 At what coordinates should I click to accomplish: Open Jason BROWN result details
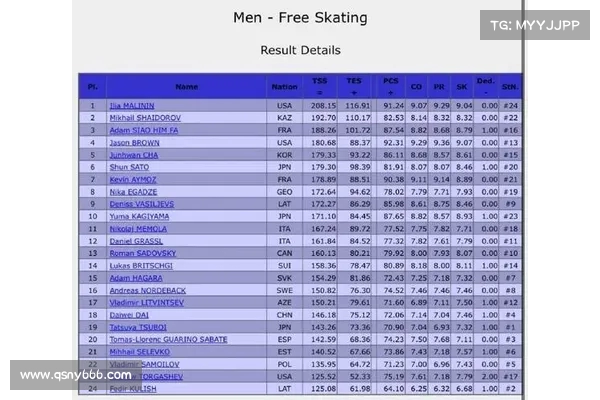click(x=134, y=143)
